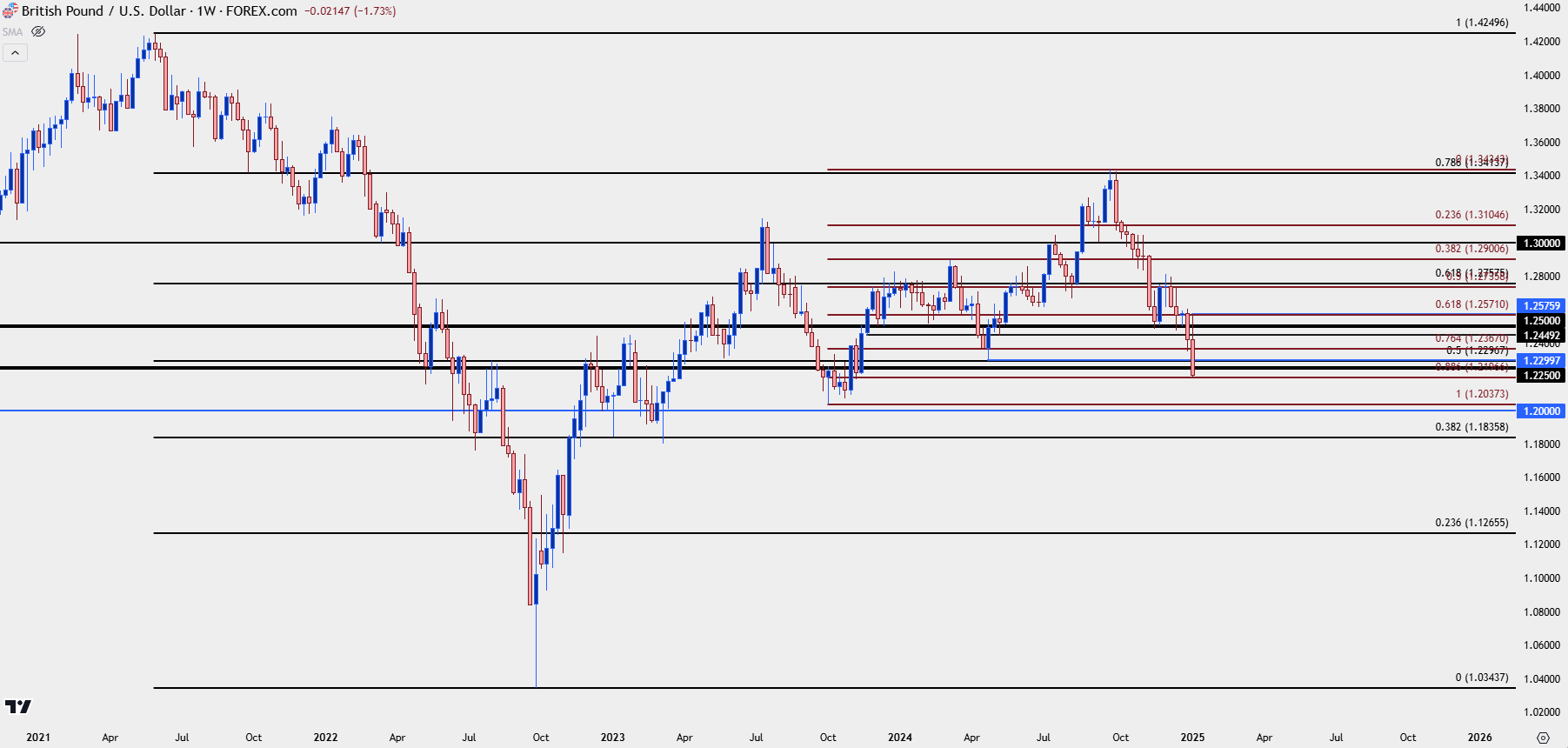Click the 2025 marker on time axis
Viewport: 1568px width, 748px height.
tap(1192, 738)
